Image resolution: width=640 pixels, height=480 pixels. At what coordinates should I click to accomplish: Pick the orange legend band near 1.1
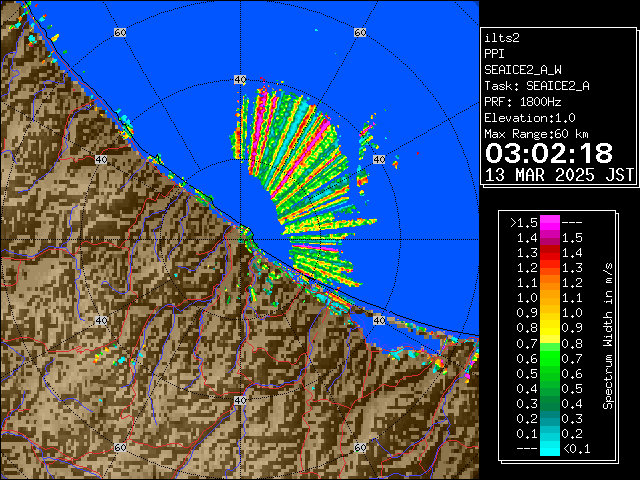550,283
